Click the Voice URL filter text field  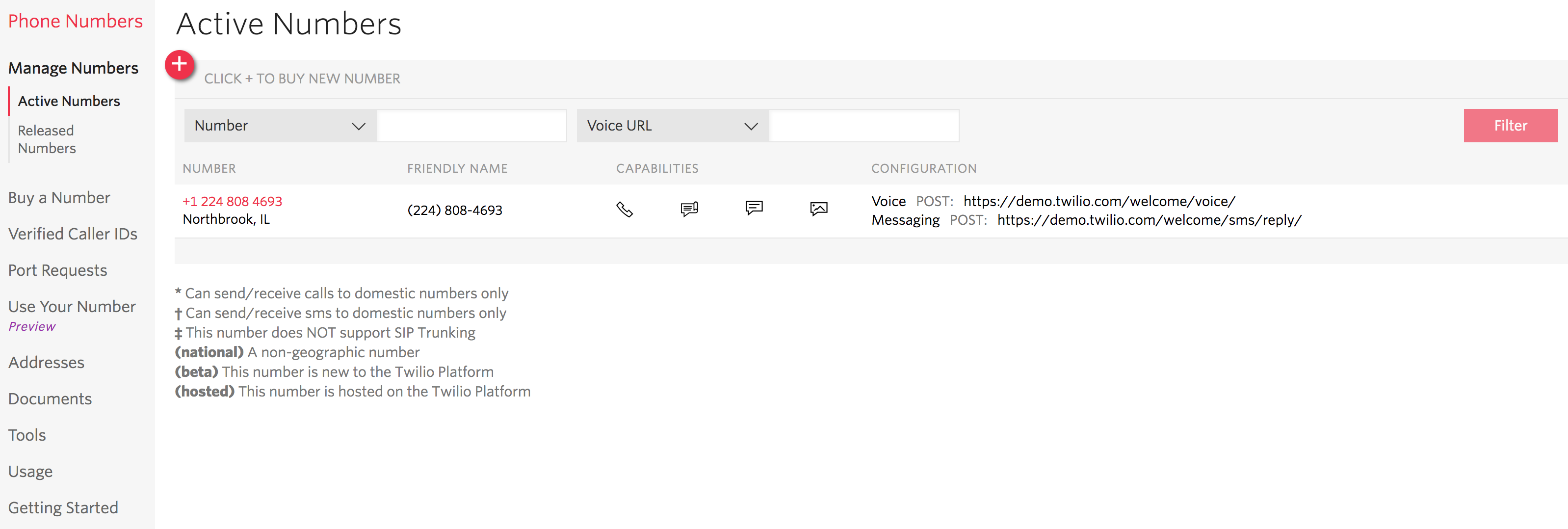(x=864, y=126)
